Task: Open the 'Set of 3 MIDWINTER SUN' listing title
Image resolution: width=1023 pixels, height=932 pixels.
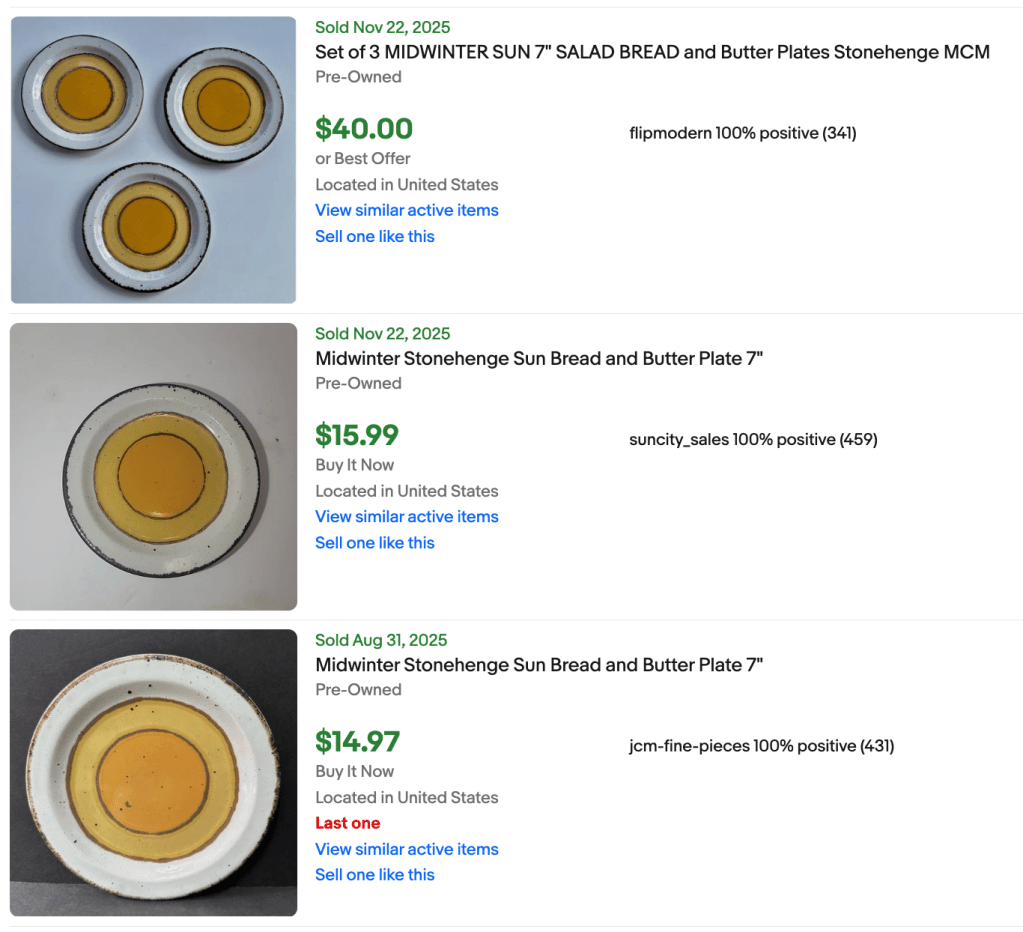Action: pyautogui.click(x=652, y=52)
